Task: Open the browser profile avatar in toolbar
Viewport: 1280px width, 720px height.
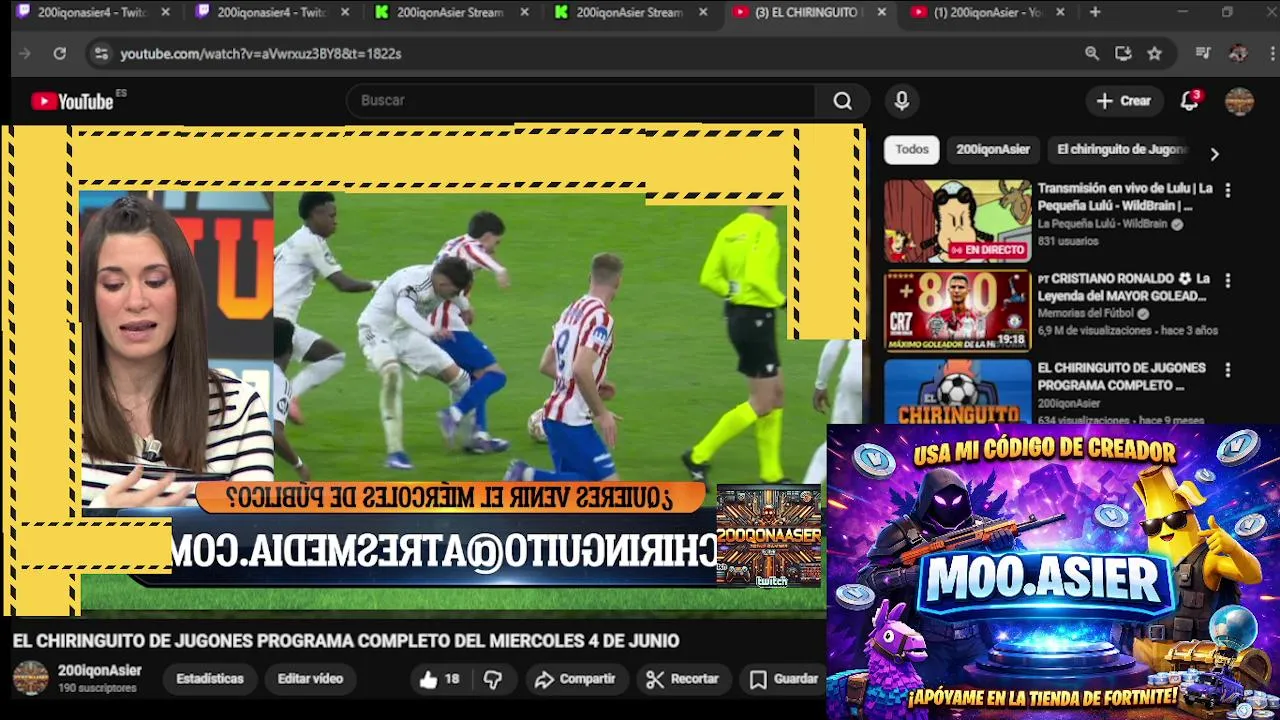Action: coord(1238,54)
